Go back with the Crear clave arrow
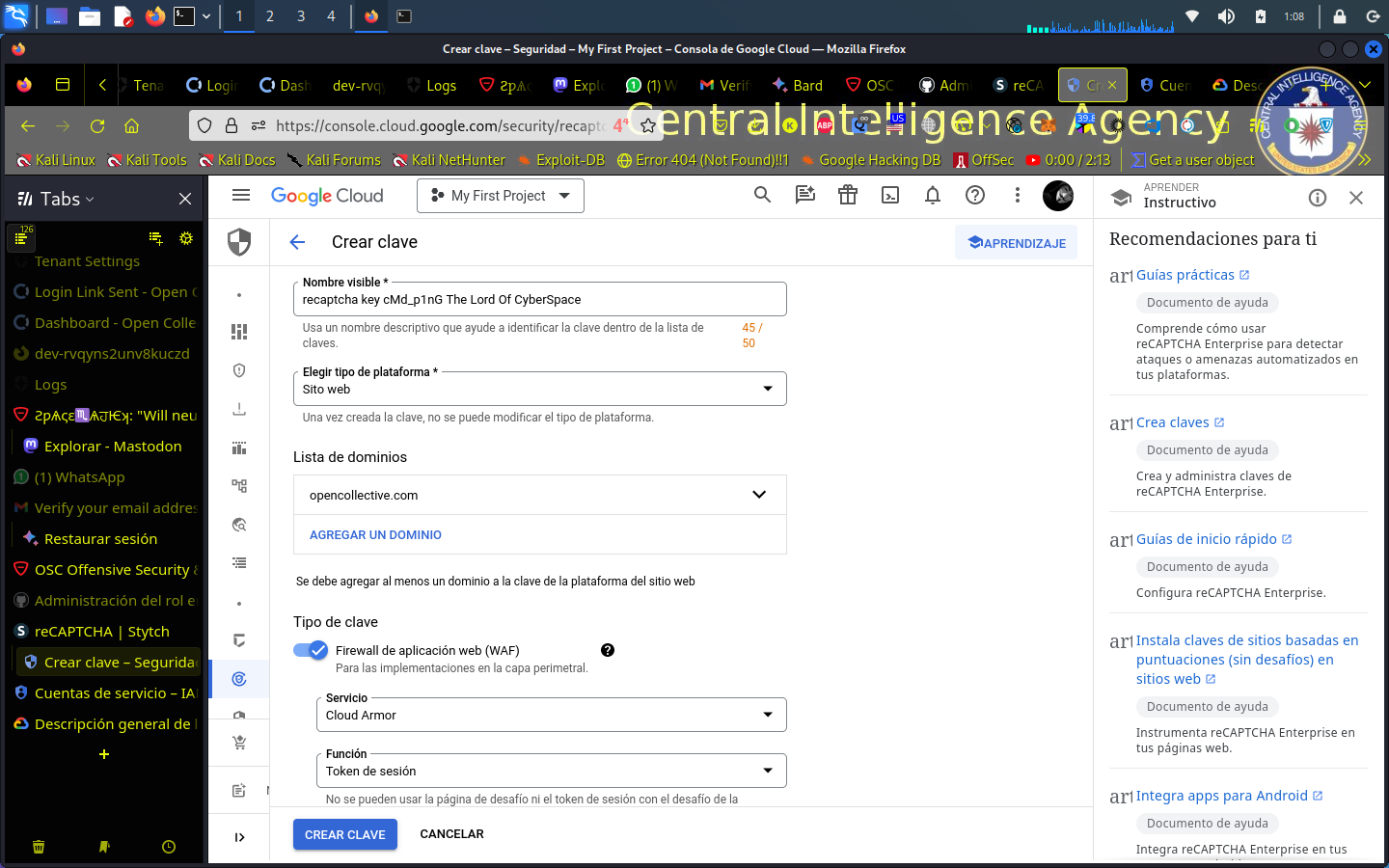Viewport: 1389px width, 868px height. click(297, 242)
